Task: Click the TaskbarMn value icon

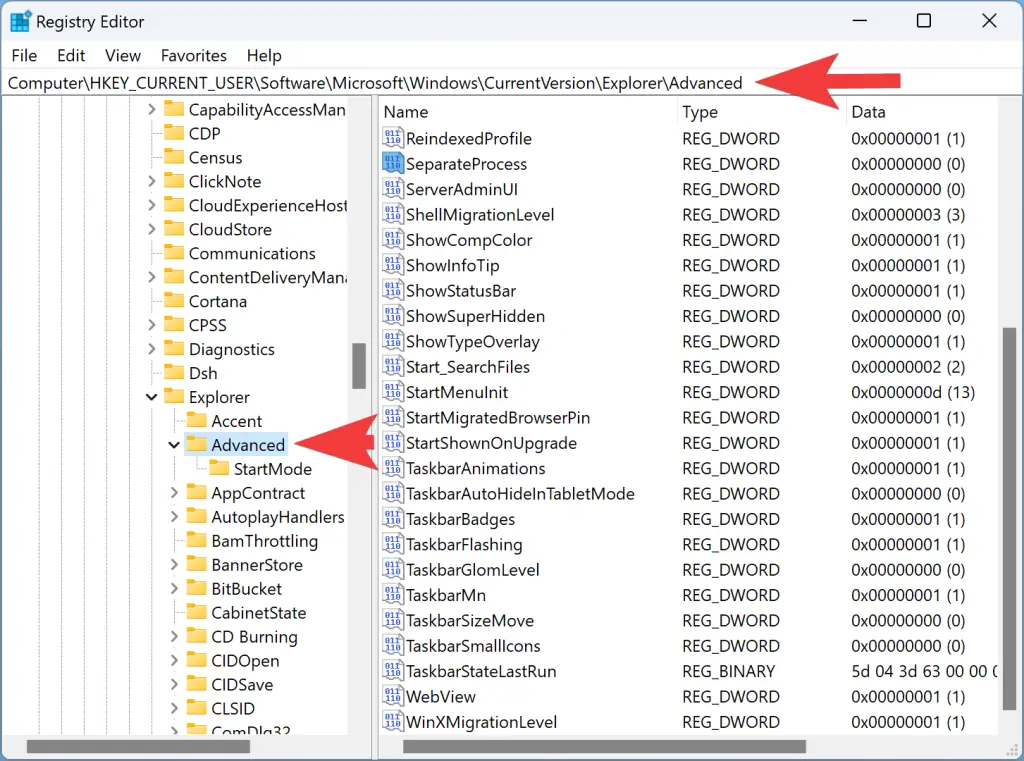Action: tap(392, 594)
